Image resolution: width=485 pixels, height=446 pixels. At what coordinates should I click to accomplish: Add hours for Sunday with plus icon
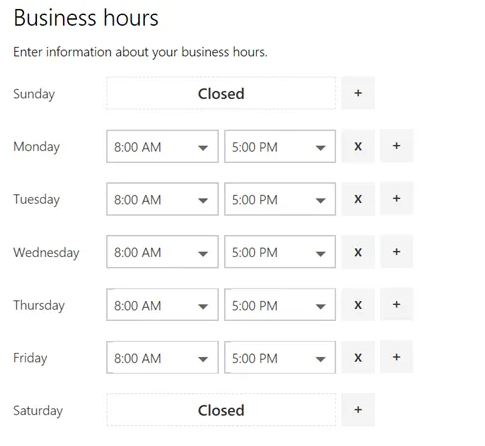(x=358, y=93)
